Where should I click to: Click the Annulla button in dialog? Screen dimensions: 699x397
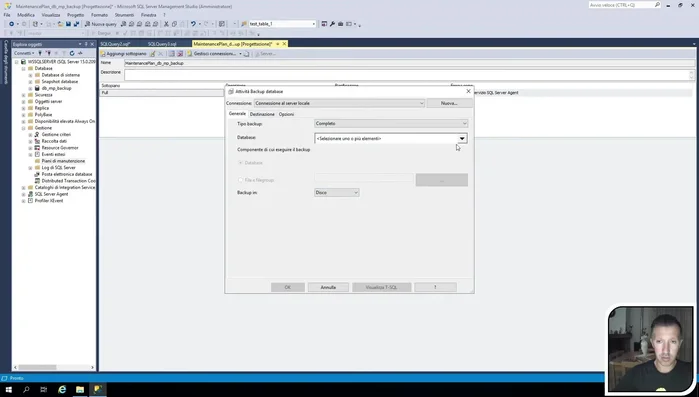pyautogui.click(x=328, y=287)
